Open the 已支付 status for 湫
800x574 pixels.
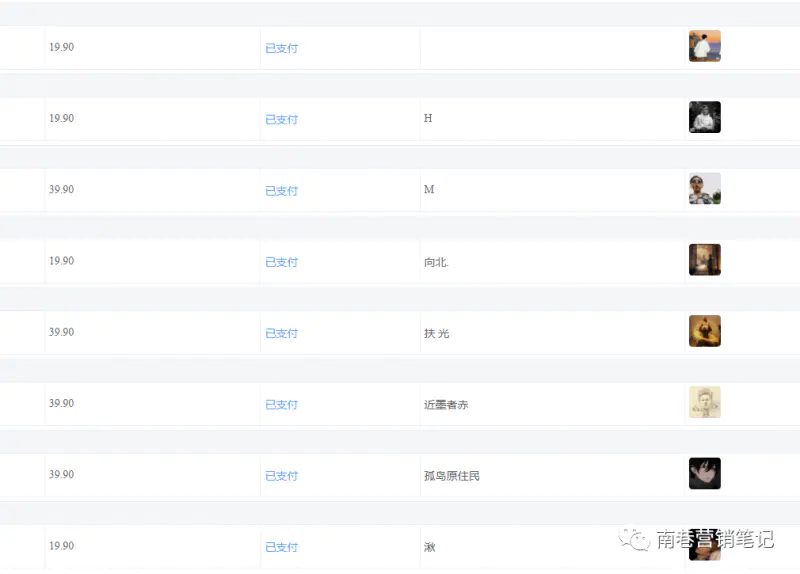coord(282,547)
